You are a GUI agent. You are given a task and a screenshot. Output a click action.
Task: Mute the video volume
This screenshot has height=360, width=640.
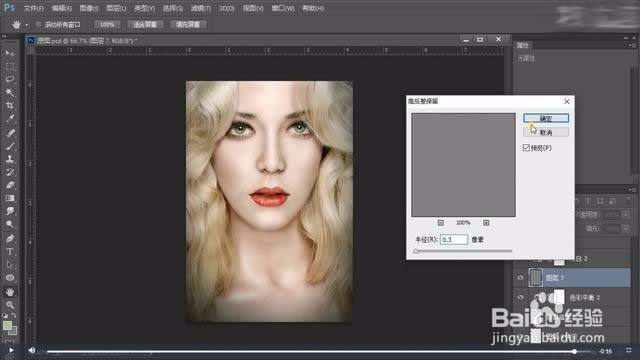pos(31,350)
